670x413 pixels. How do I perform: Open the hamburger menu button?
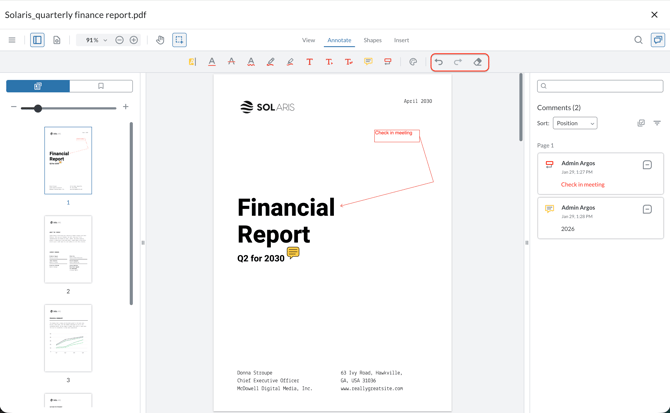tap(12, 40)
